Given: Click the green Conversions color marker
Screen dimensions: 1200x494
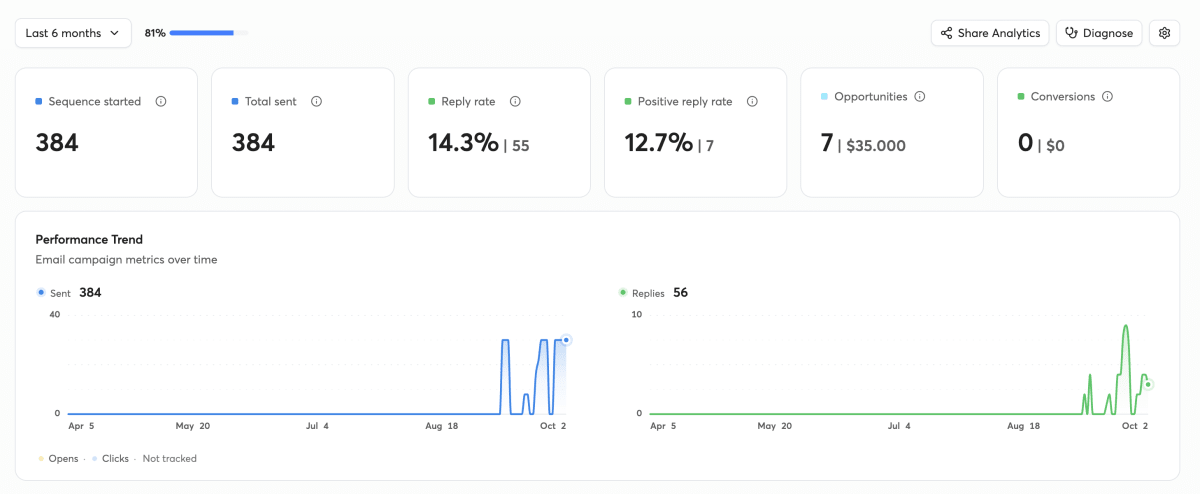Looking at the screenshot, I should (1021, 97).
